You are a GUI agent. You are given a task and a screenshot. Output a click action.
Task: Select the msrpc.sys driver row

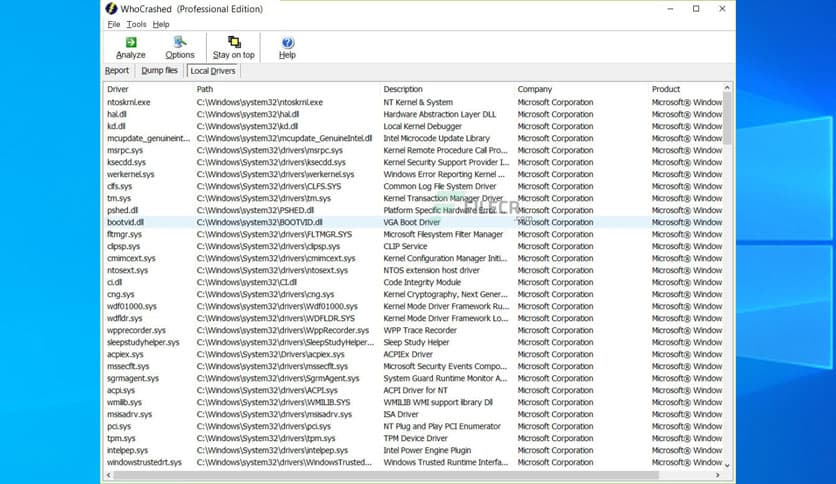point(414,150)
